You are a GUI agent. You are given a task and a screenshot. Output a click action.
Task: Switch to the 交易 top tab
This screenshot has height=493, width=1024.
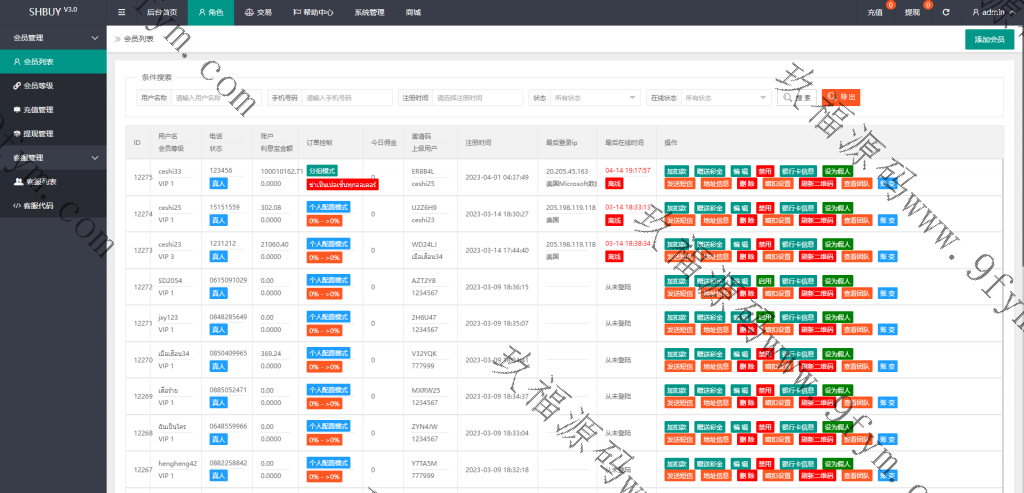[258, 13]
